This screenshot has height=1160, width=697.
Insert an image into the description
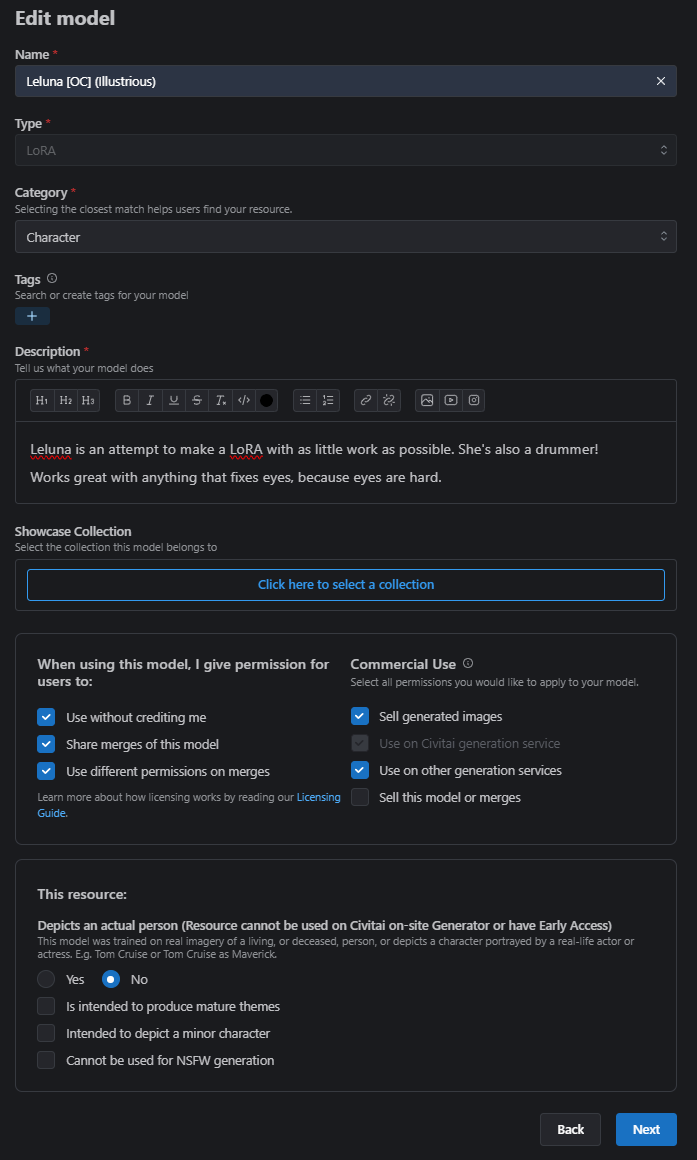pos(427,400)
